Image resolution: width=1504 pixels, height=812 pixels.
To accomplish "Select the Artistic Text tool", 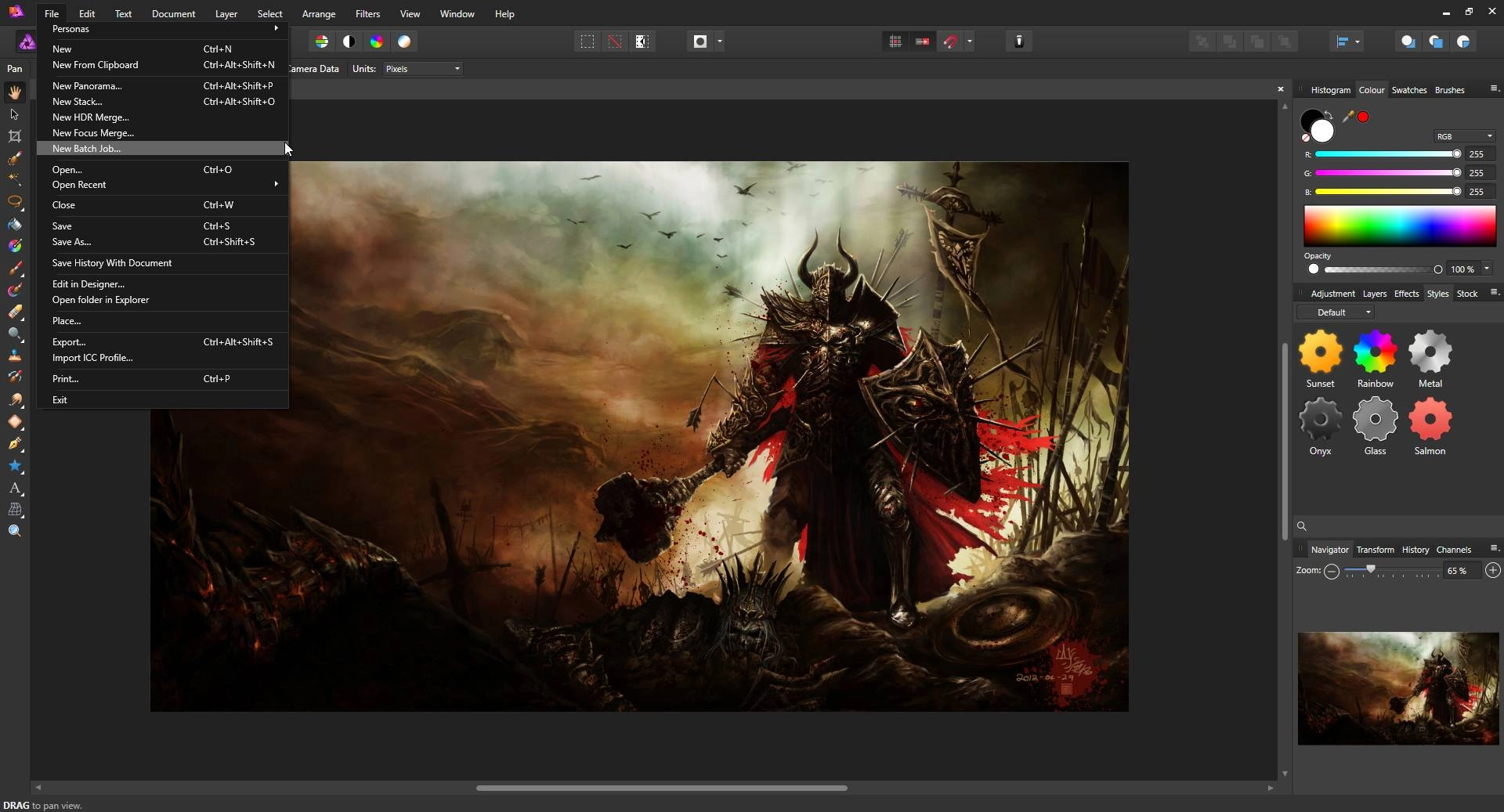I will [15, 488].
